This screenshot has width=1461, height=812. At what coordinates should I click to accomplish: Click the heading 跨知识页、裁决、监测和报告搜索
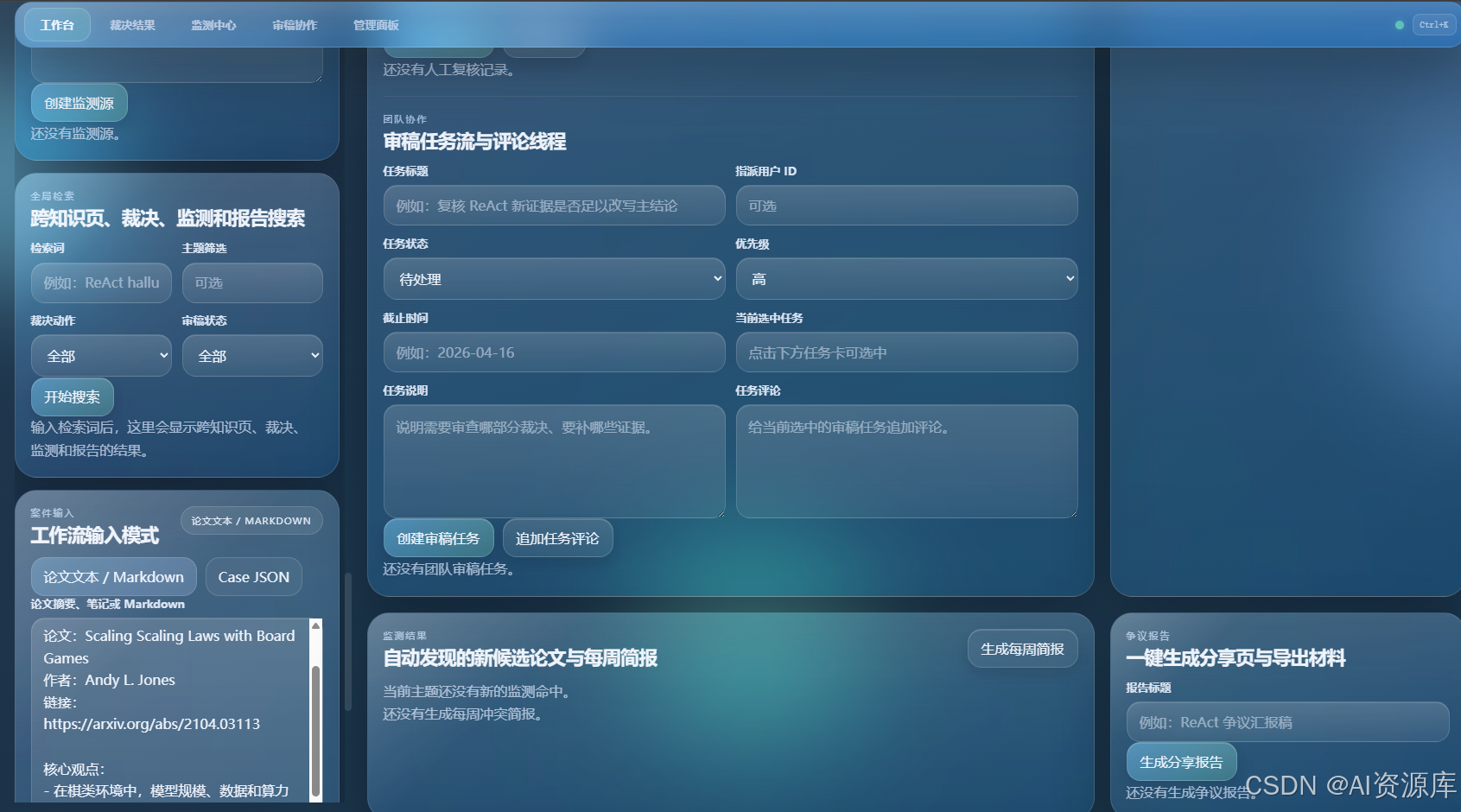tap(168, 219)
